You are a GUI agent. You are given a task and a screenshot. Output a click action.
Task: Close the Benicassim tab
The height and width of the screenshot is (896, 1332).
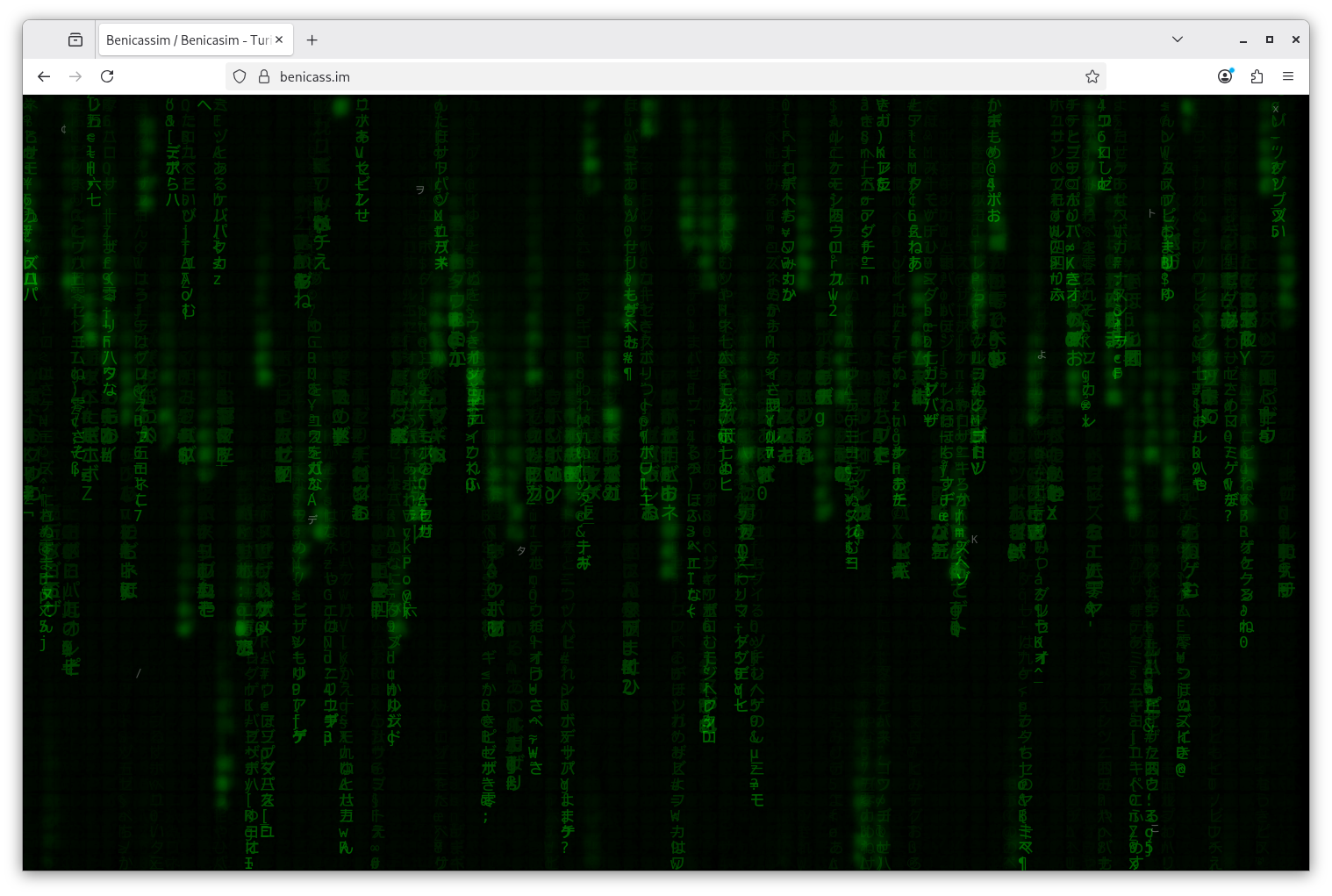pyautogui.click(x=279, y=39)
